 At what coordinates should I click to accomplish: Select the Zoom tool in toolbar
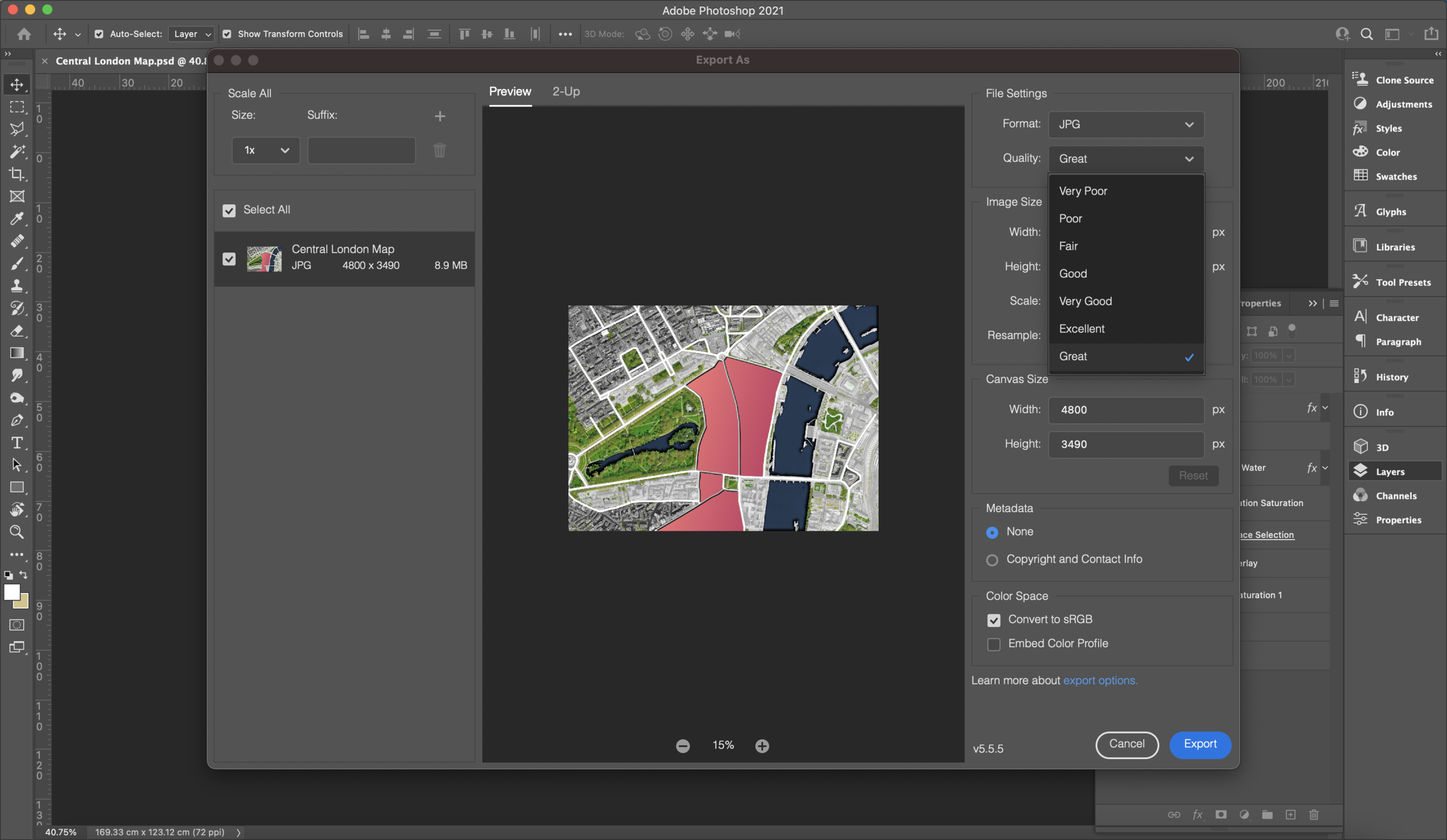[x=17, y=532]
